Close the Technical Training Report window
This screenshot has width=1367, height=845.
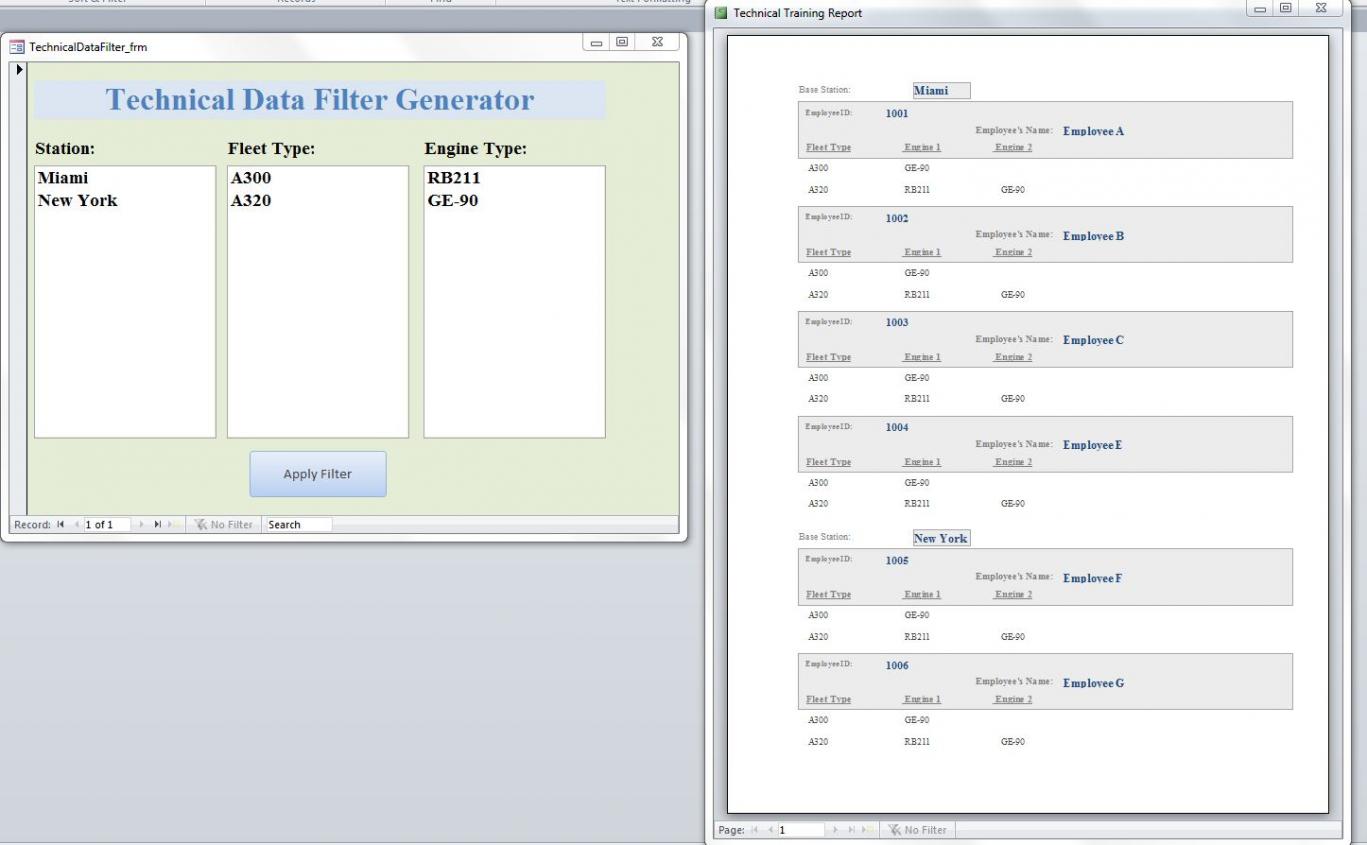pos(1321,8)
